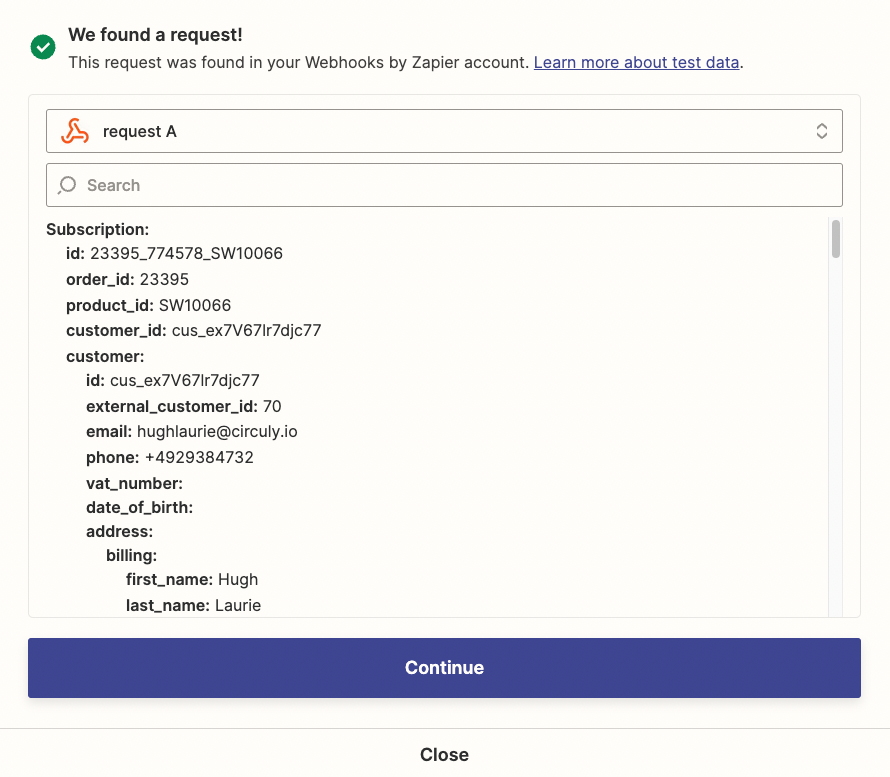Open Learn more about test data link
The height and width of the screenshot is (777, 890).
pos(636,62)
